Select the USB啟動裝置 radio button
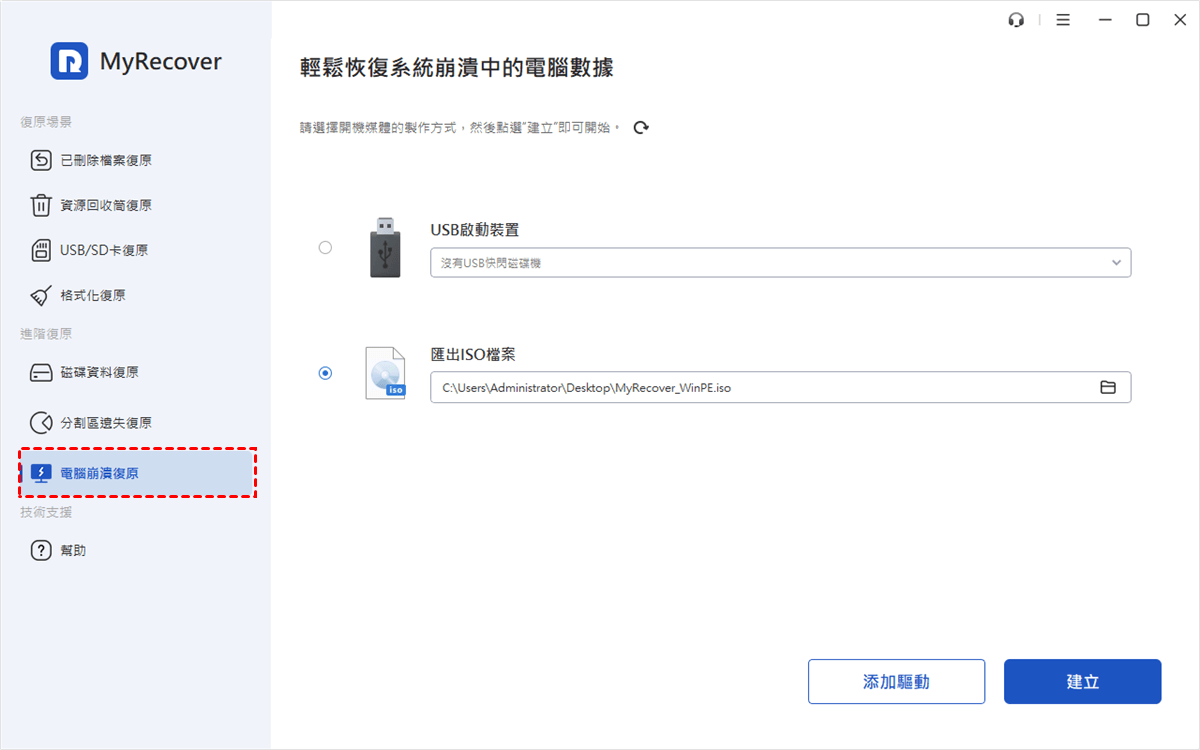 pos(325,247)
